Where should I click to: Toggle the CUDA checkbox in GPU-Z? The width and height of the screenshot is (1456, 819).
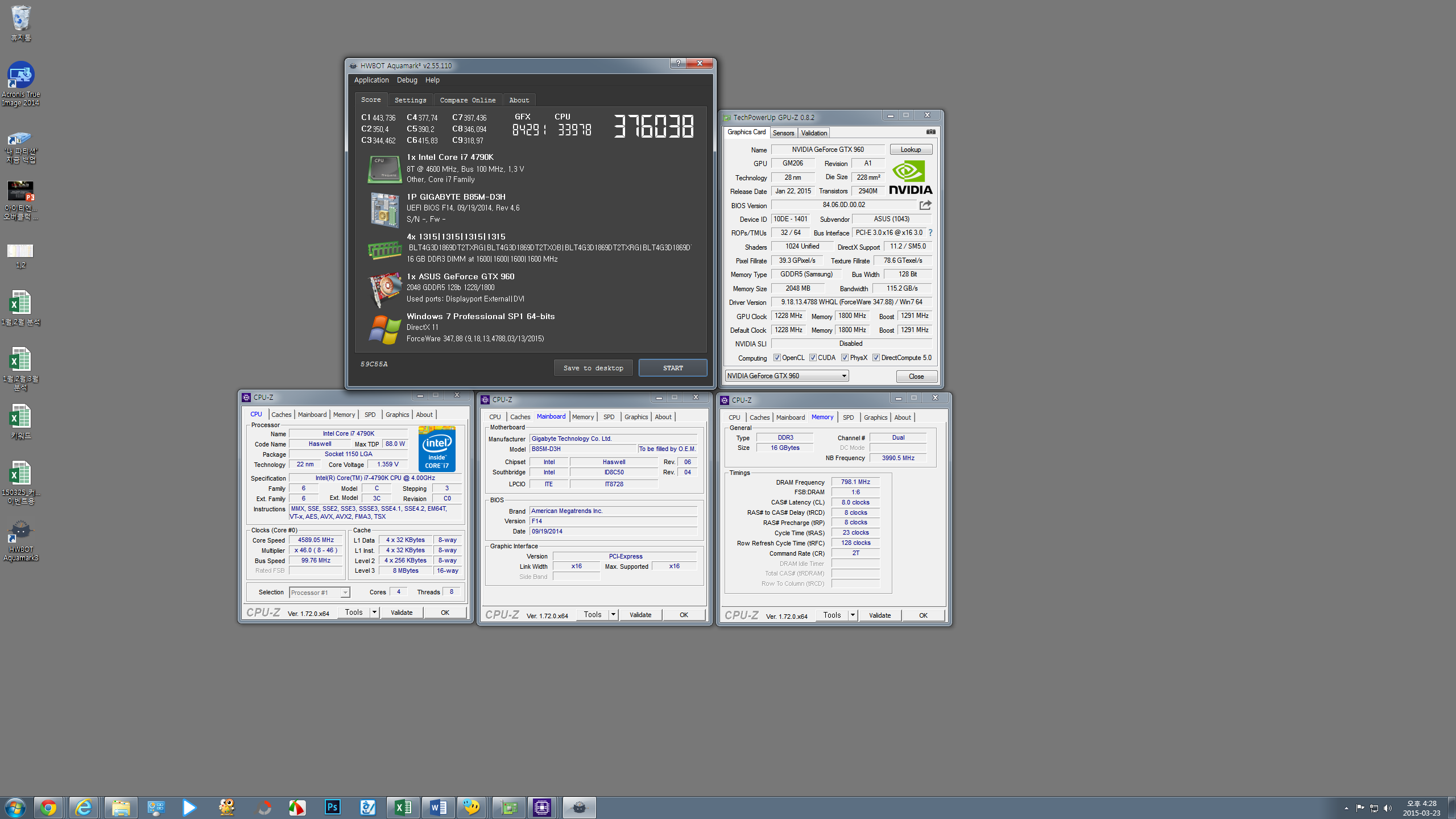click(x=813, y=358)
